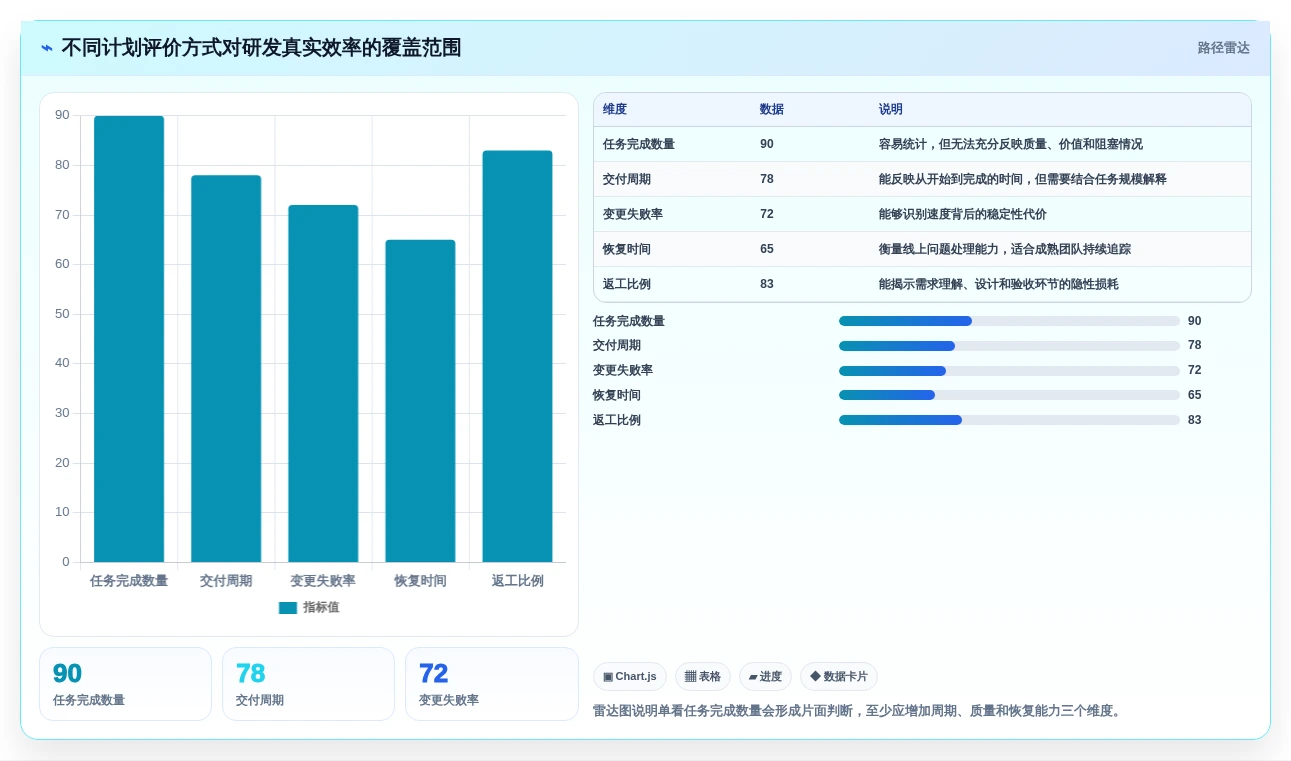Click progress value 83 beside 返工比例
This screenshot has height=761, width=1291.
1195,420
